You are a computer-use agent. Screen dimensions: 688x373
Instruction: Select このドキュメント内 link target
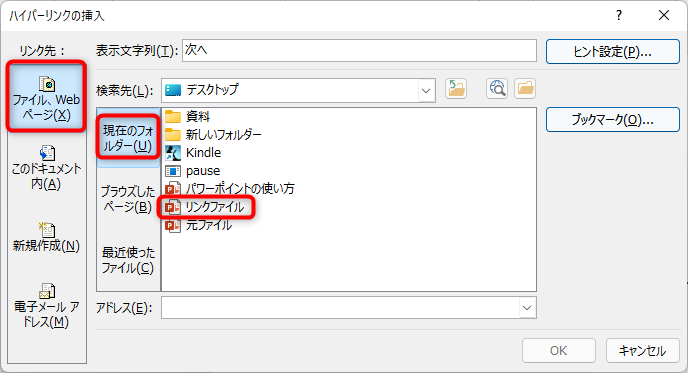[46, 168]
